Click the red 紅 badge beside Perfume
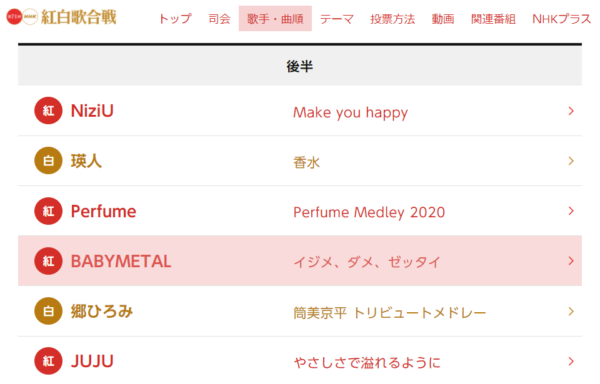The width and height of the screenshot is (600, 384). [x=48, y=211]
